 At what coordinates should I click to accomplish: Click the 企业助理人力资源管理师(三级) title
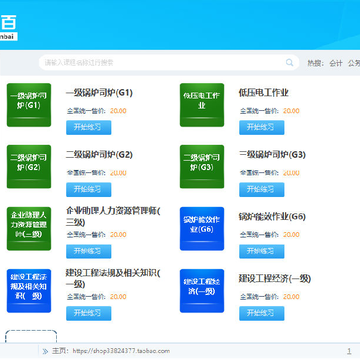click(113, 216)
